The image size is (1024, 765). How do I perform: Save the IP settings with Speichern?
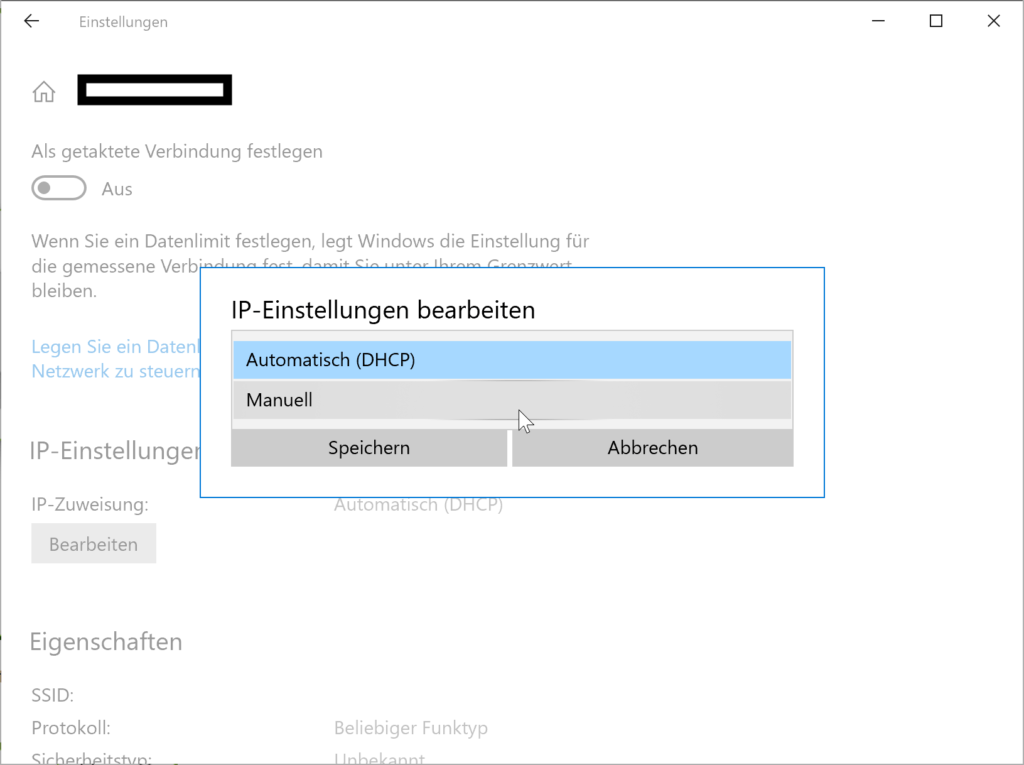coord(368,447)
